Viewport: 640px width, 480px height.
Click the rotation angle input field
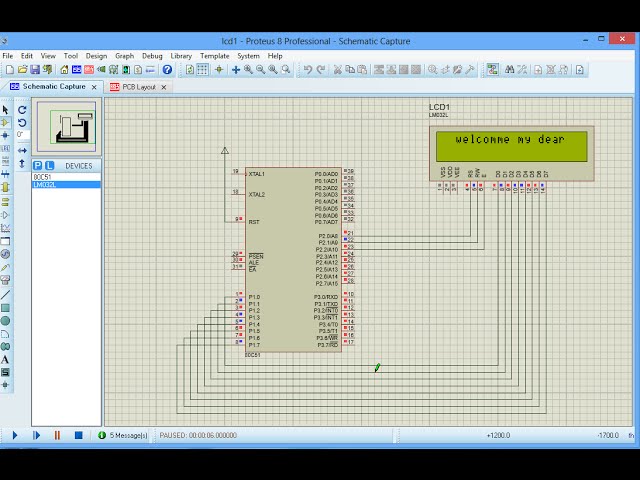pos(22,135)
